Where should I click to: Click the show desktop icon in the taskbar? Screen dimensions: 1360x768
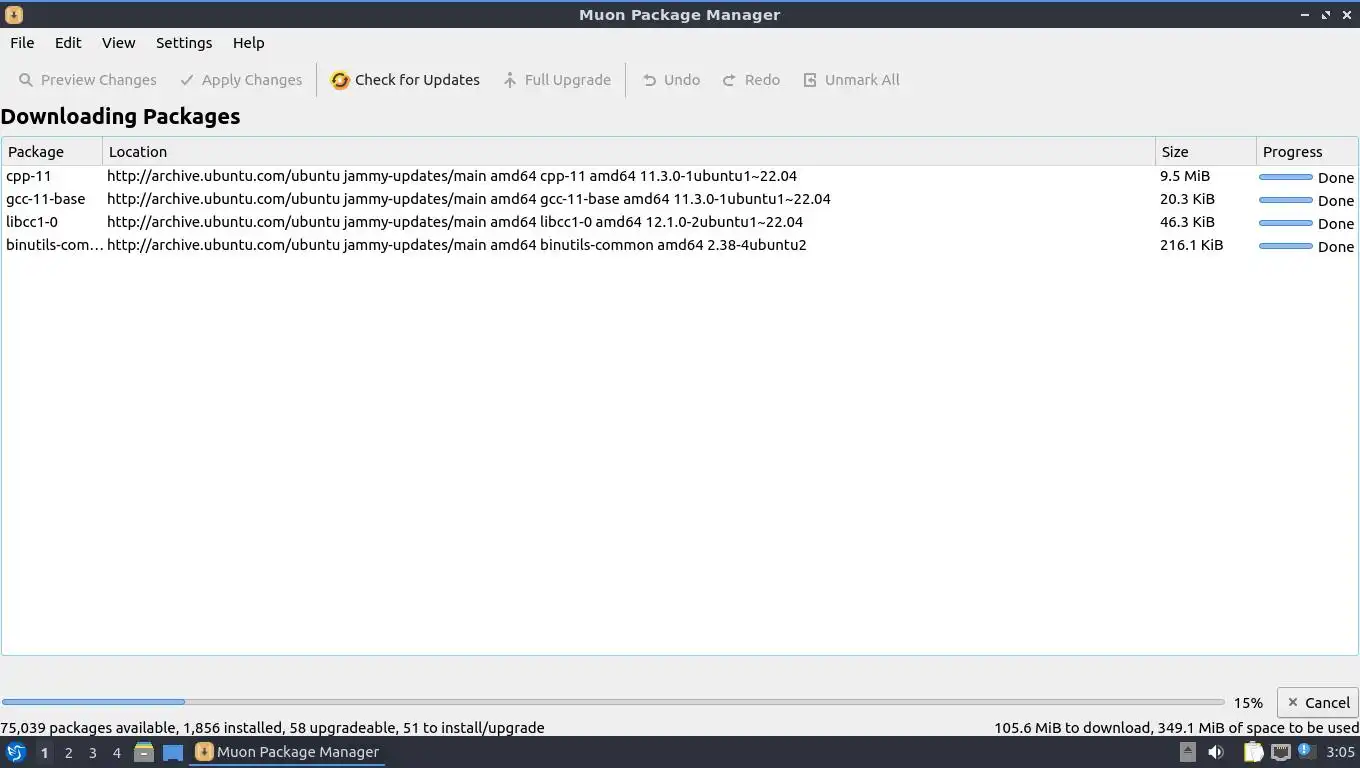pos(173,752)
